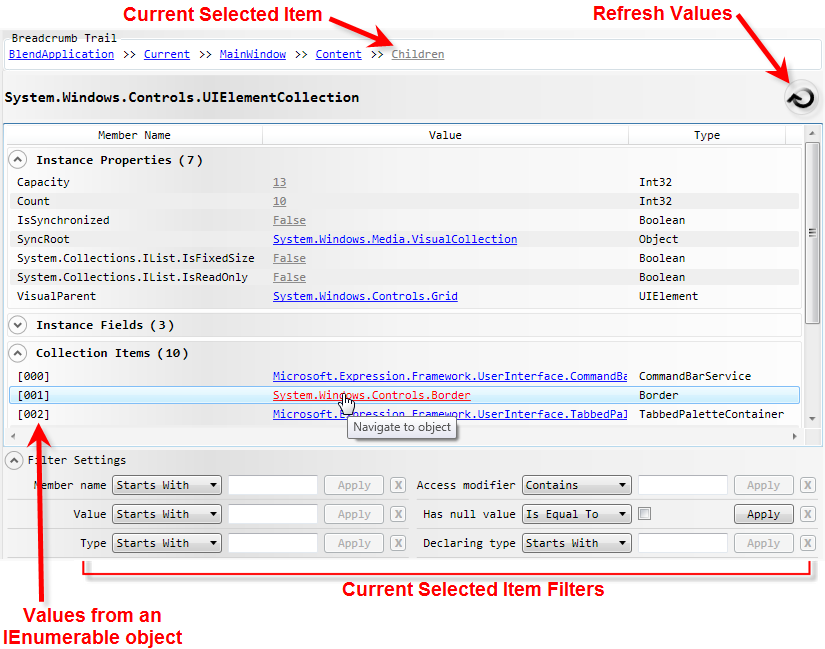This screenshot has width=825, height=649.
Task: Click UIElement type cell of VisualParent
Action: pyautogui.click(x=668, y=296)
